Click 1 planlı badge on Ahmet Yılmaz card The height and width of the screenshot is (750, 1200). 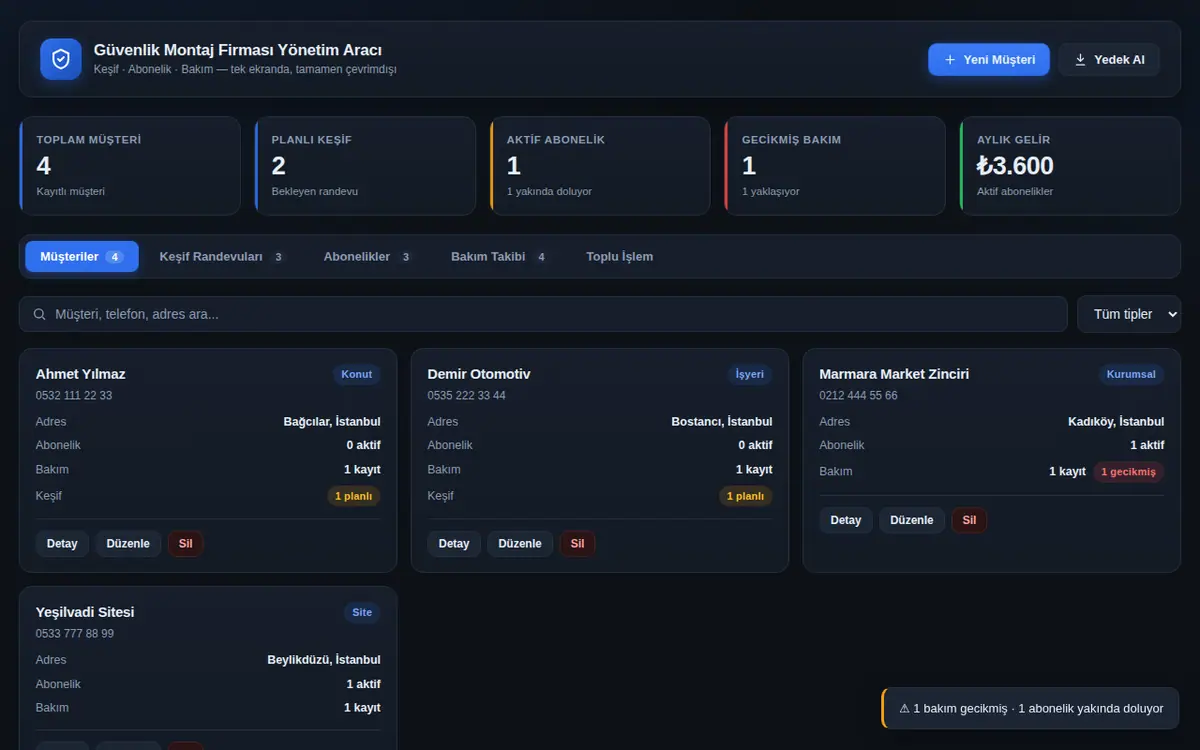(x=354, y=496)
